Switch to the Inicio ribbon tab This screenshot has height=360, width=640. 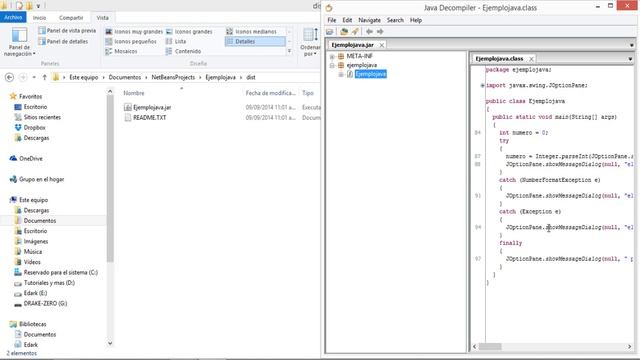pos(40,18)
